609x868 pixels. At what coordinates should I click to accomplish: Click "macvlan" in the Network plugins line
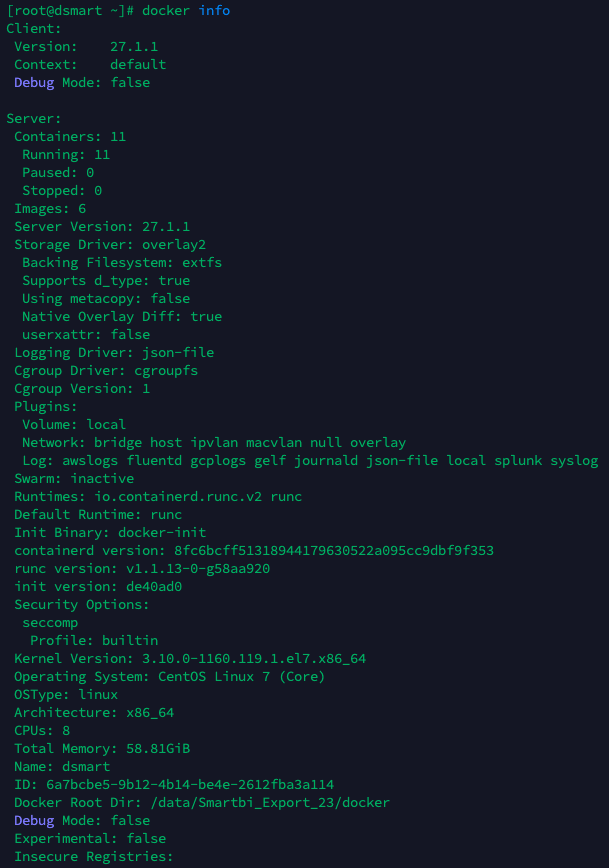(274, 442)
